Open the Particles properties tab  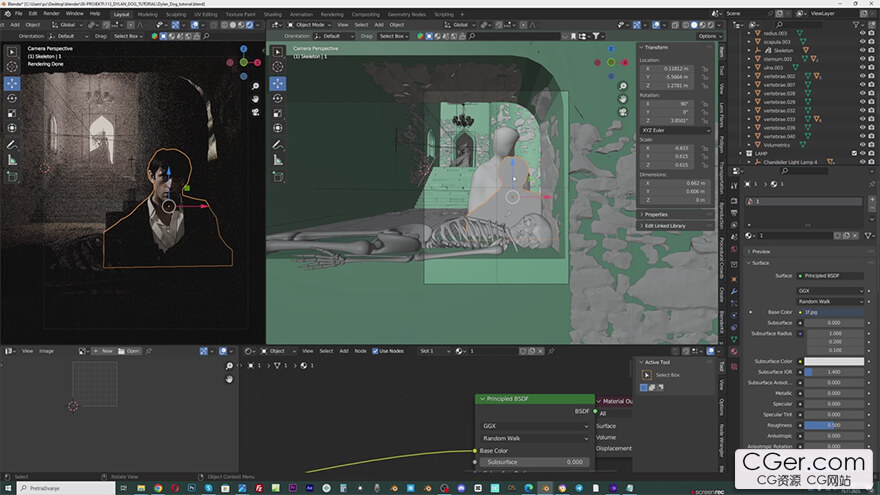[x=734, y=303]
